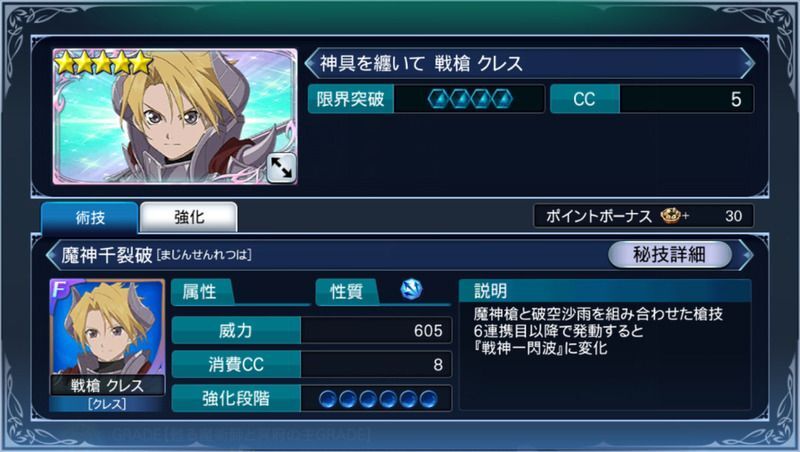
Task: Click the first 強化段階 blue orb
Action: pyautogui.click(x=328, y=399)
